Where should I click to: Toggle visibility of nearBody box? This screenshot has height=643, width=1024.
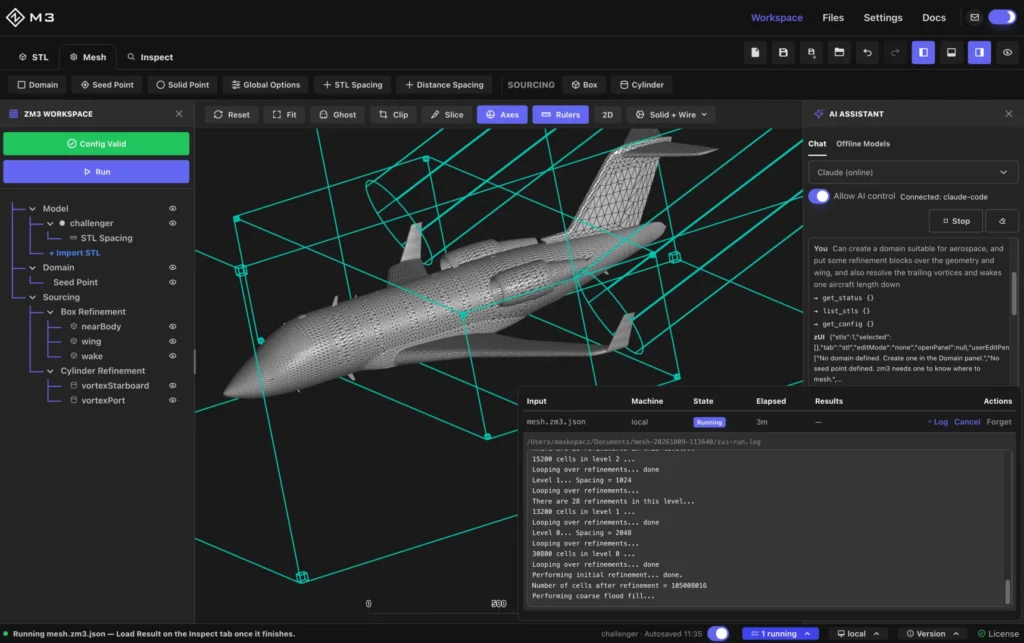click(x=172, y=326)
